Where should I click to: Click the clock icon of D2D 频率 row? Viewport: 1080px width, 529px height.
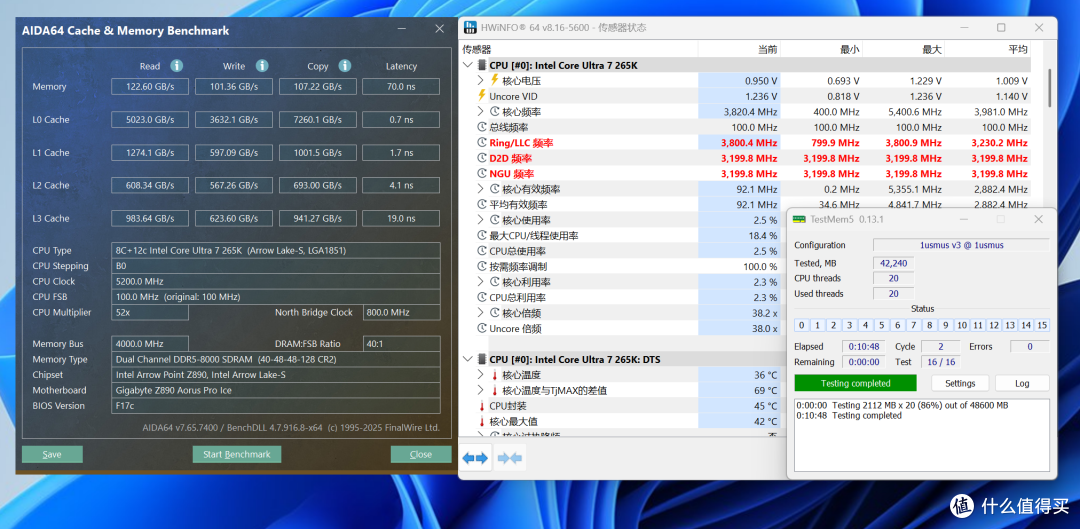482,158
